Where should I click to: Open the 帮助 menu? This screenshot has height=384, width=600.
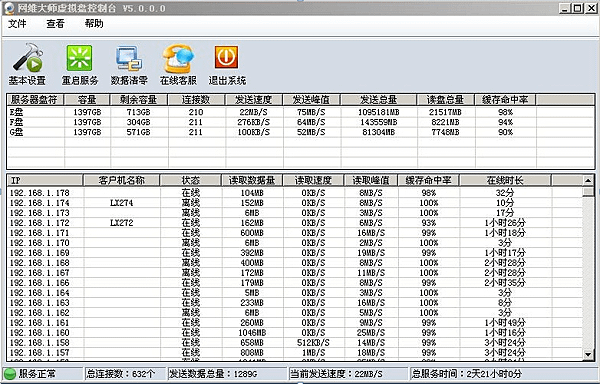pos(94,24)
